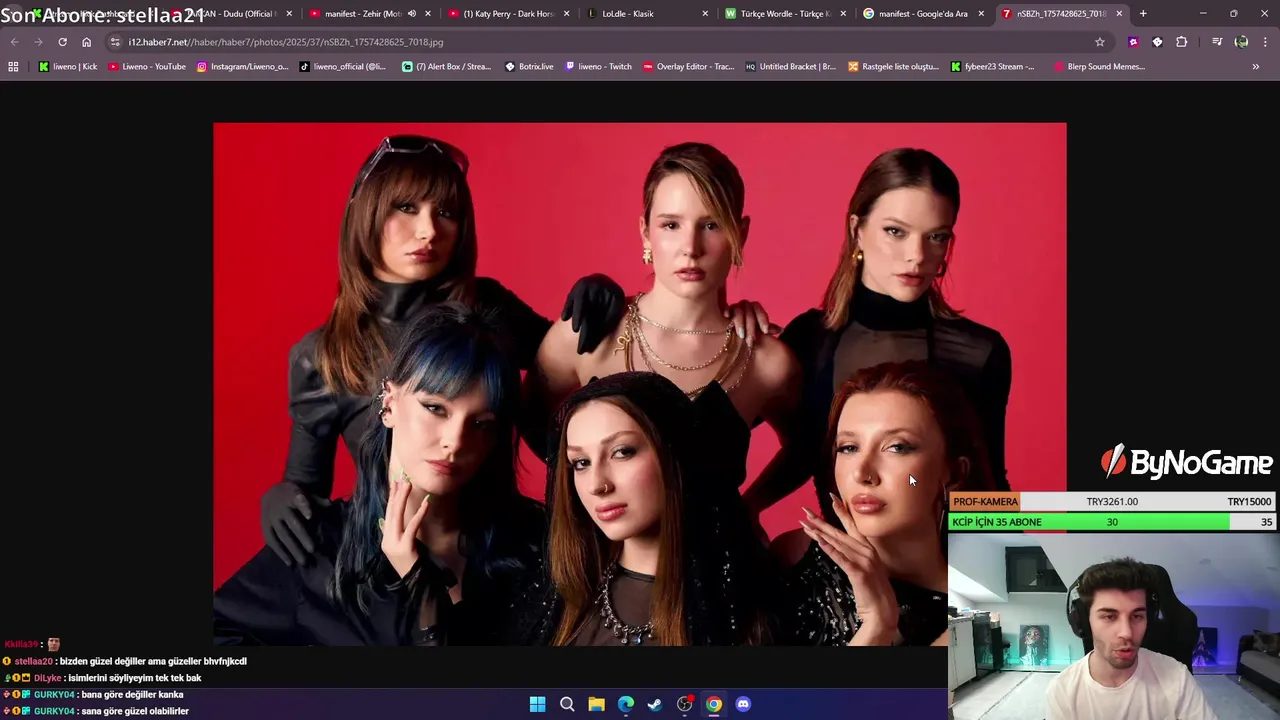1280x720 pixels.
Task: Click the pink star extension icon
Action: (1133, 42)
